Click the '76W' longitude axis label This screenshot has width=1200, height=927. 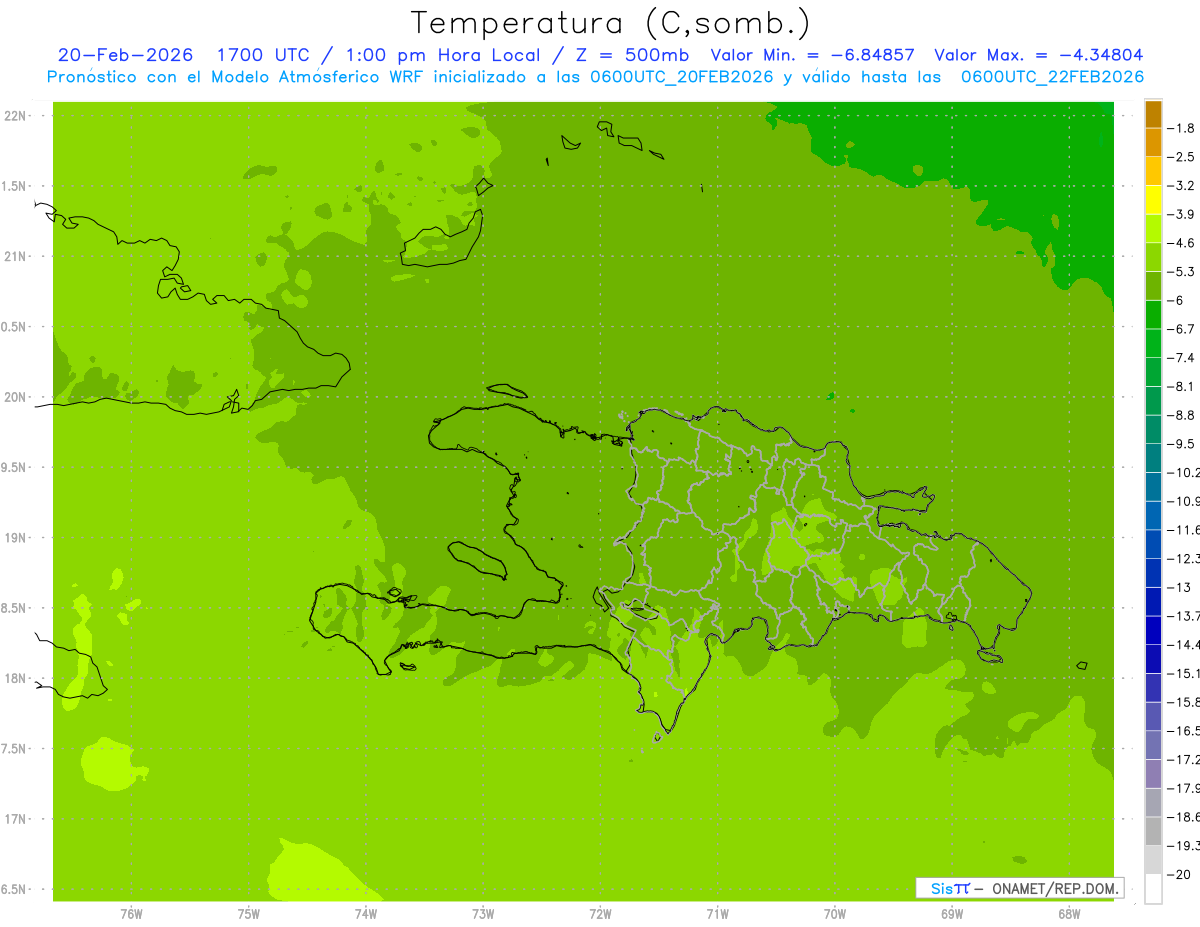tap(131, 912)
